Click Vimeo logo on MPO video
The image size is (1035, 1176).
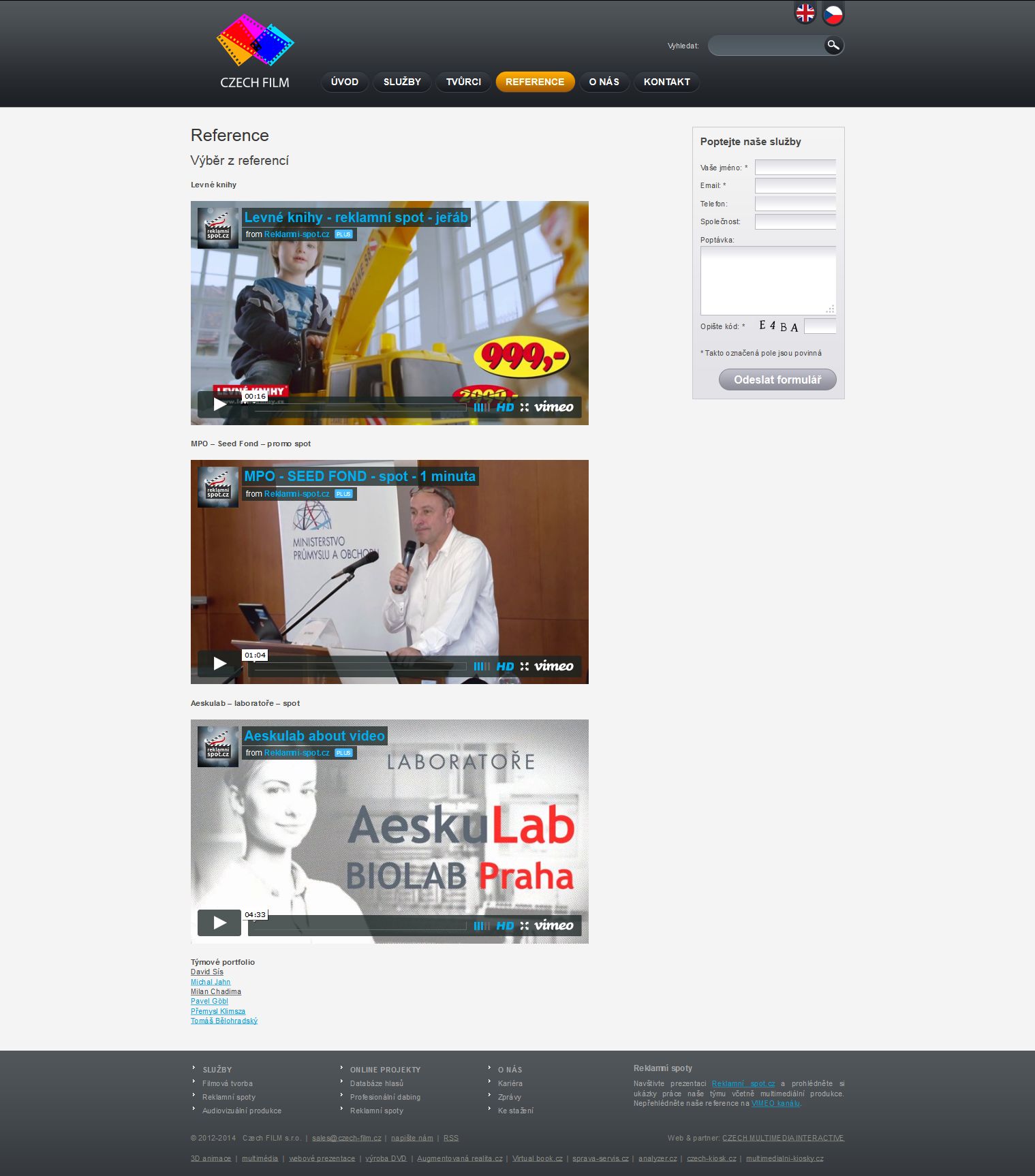(x=553, y=666)
